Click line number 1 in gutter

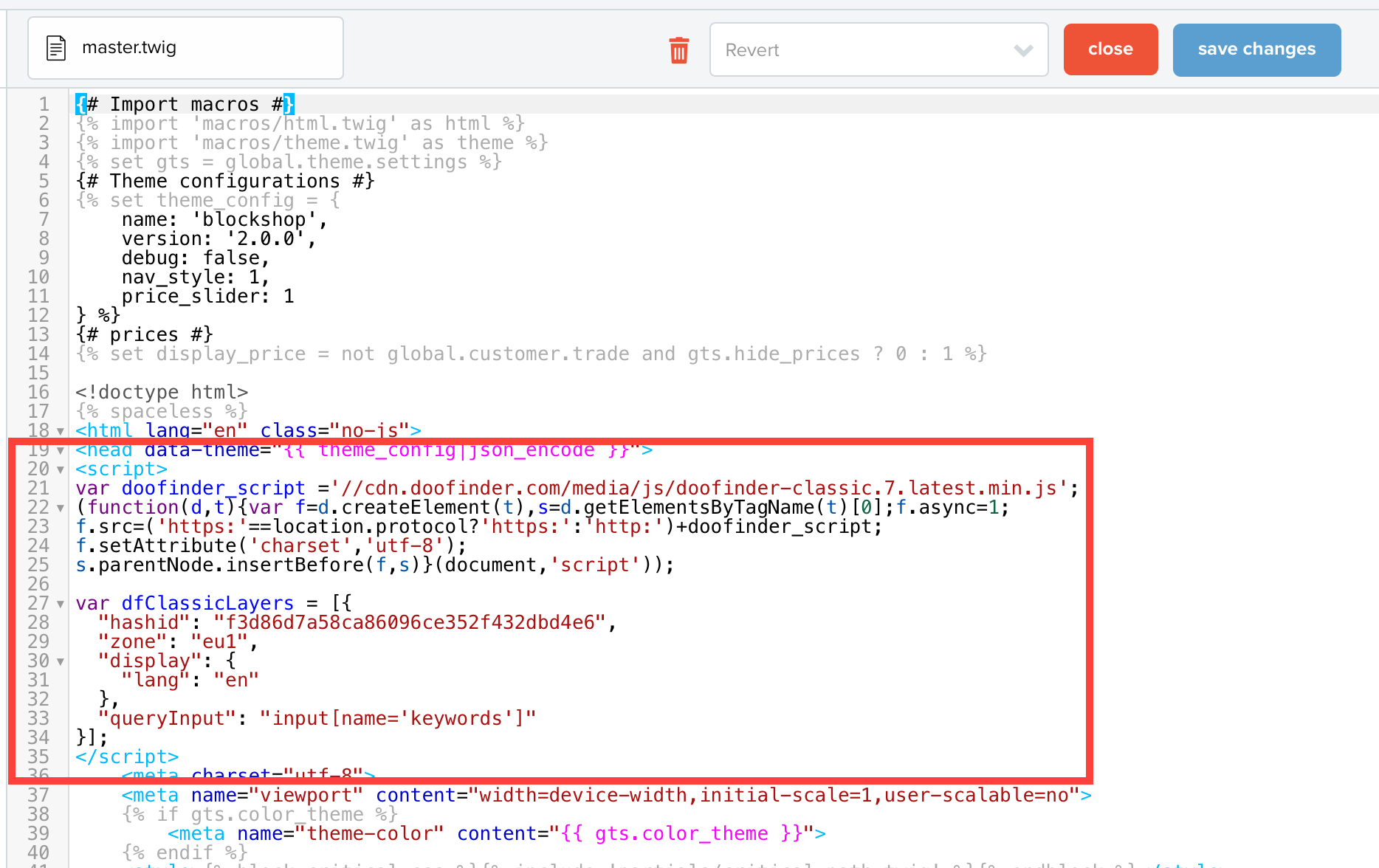click(44, 104)
